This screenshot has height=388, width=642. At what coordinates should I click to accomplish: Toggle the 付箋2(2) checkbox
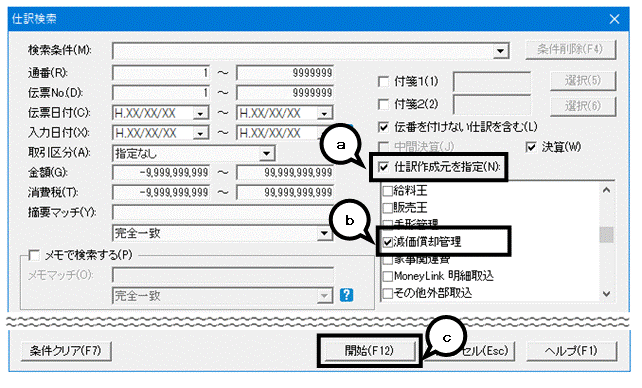[x=383, y=104]
